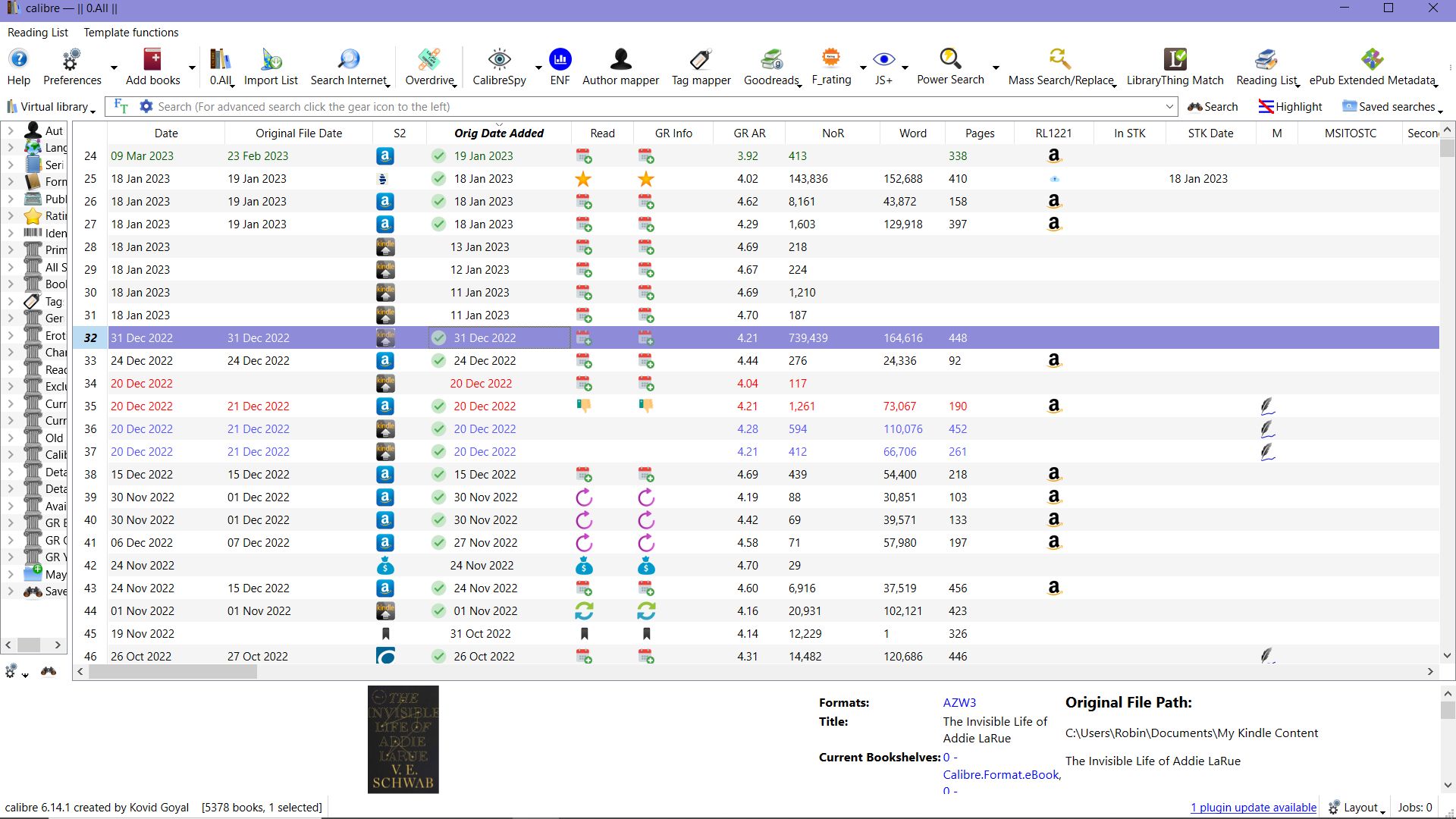Click the Highlight button
This screenshot has height=819, width=1456.
(1290, 107)
